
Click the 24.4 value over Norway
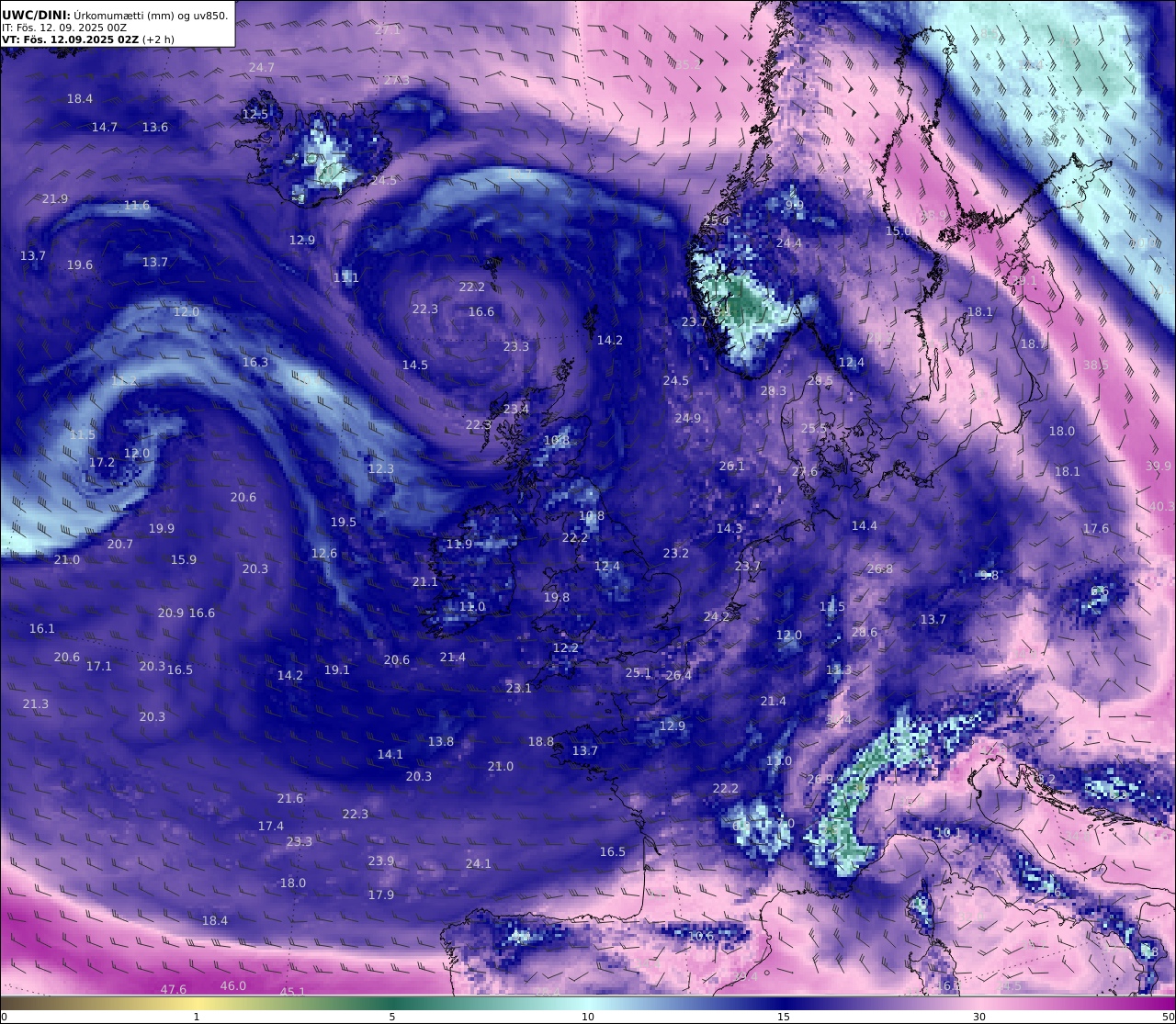[789, 243]
